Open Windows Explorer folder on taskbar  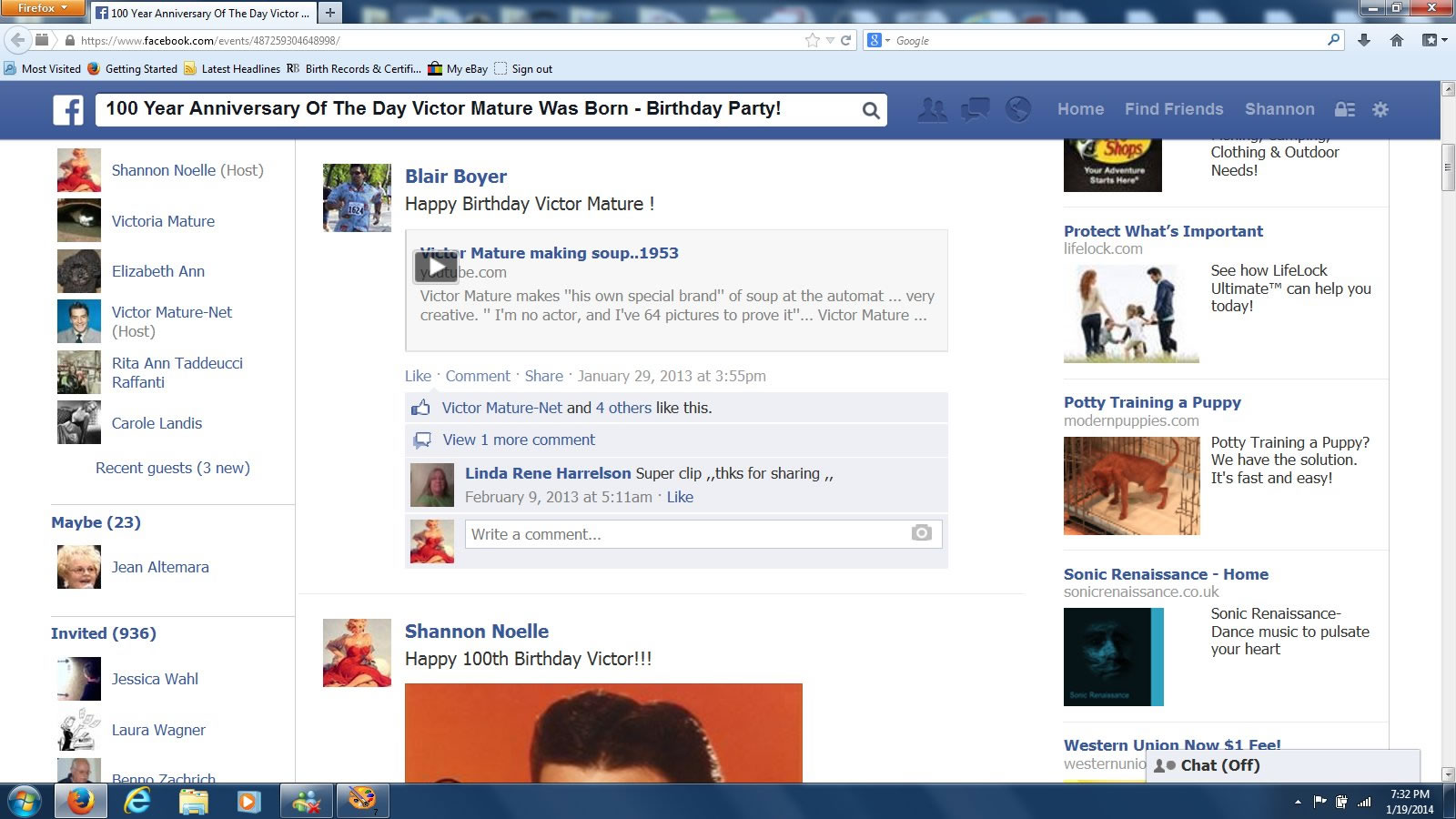(x=193, y=802)
